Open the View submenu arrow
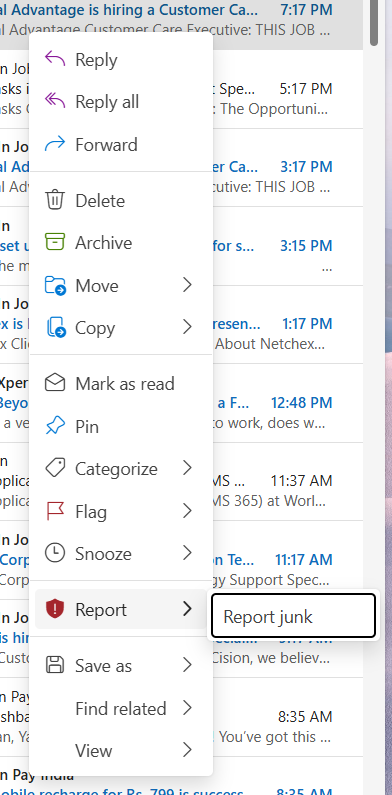 pos(188,750)
